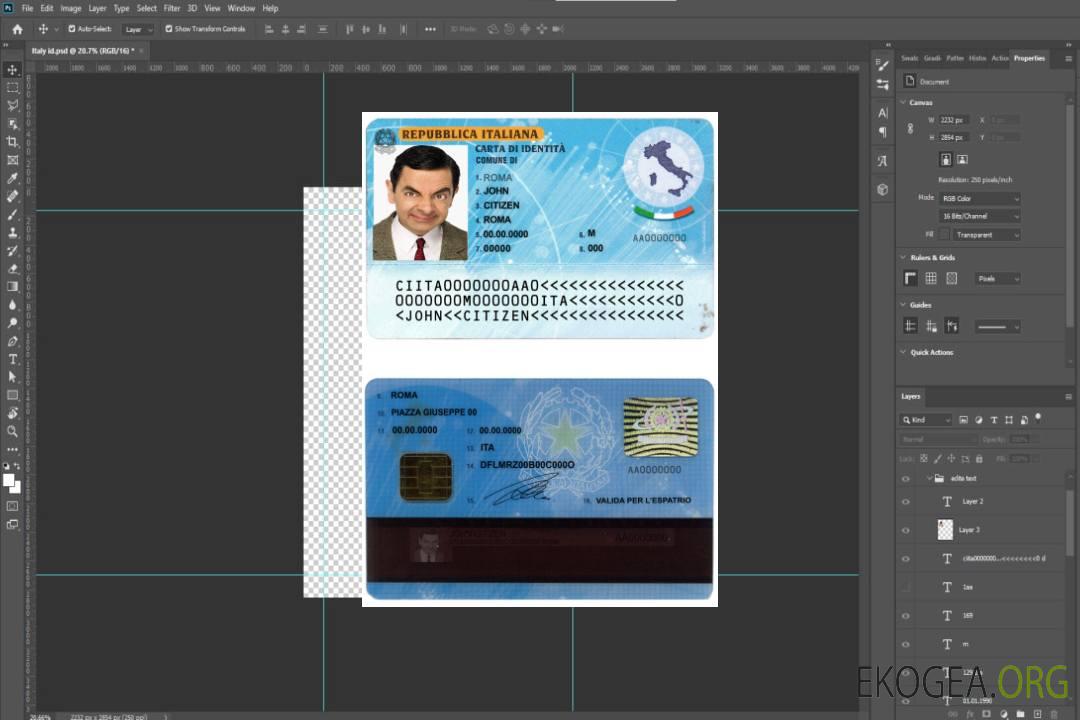Switch to the Properties tab
The width and height of the screenshot is (1080, 720).
click(x=1029, y=59)
